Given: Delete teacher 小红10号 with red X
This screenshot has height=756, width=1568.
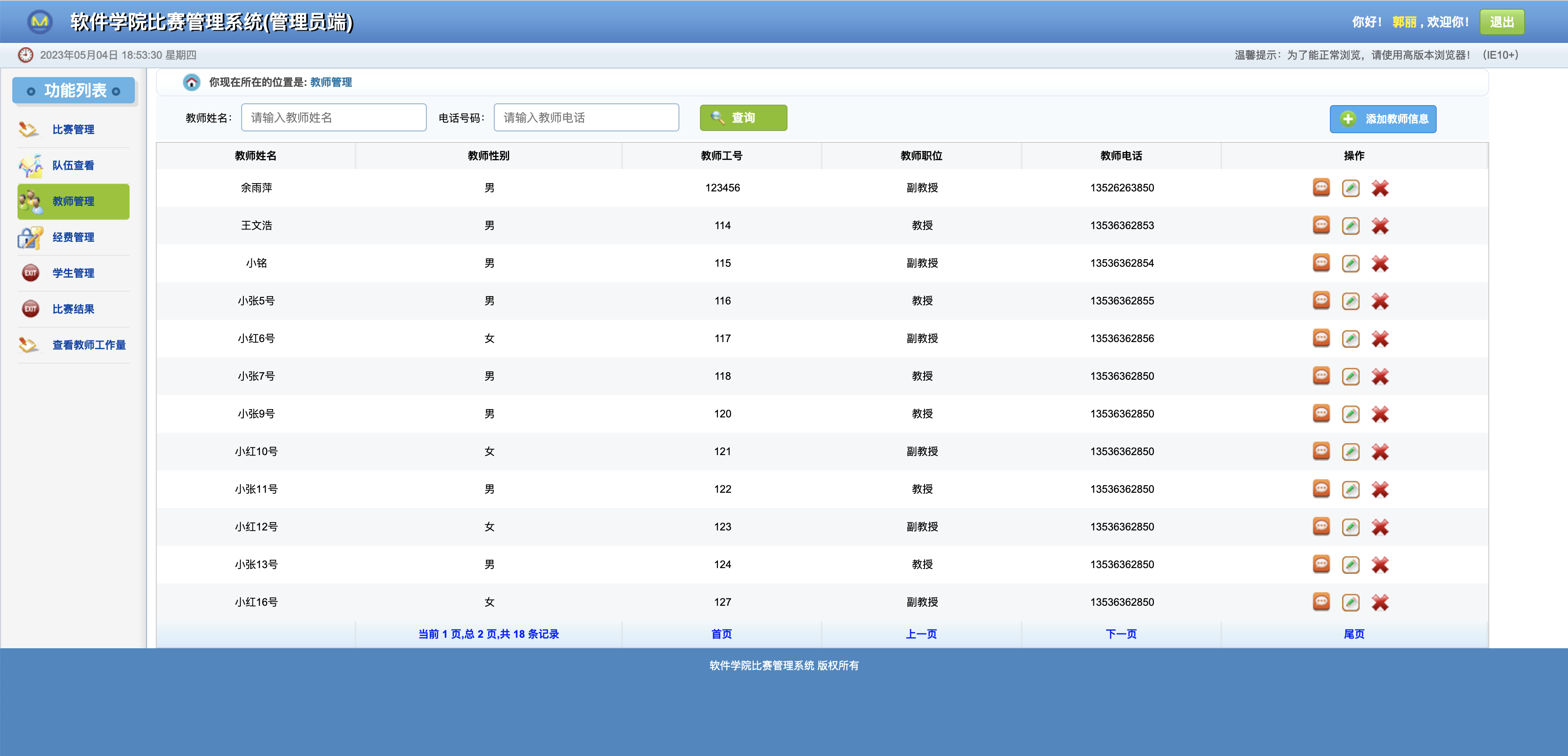Looking at the screenshot, I should (x=1379, y=452).
